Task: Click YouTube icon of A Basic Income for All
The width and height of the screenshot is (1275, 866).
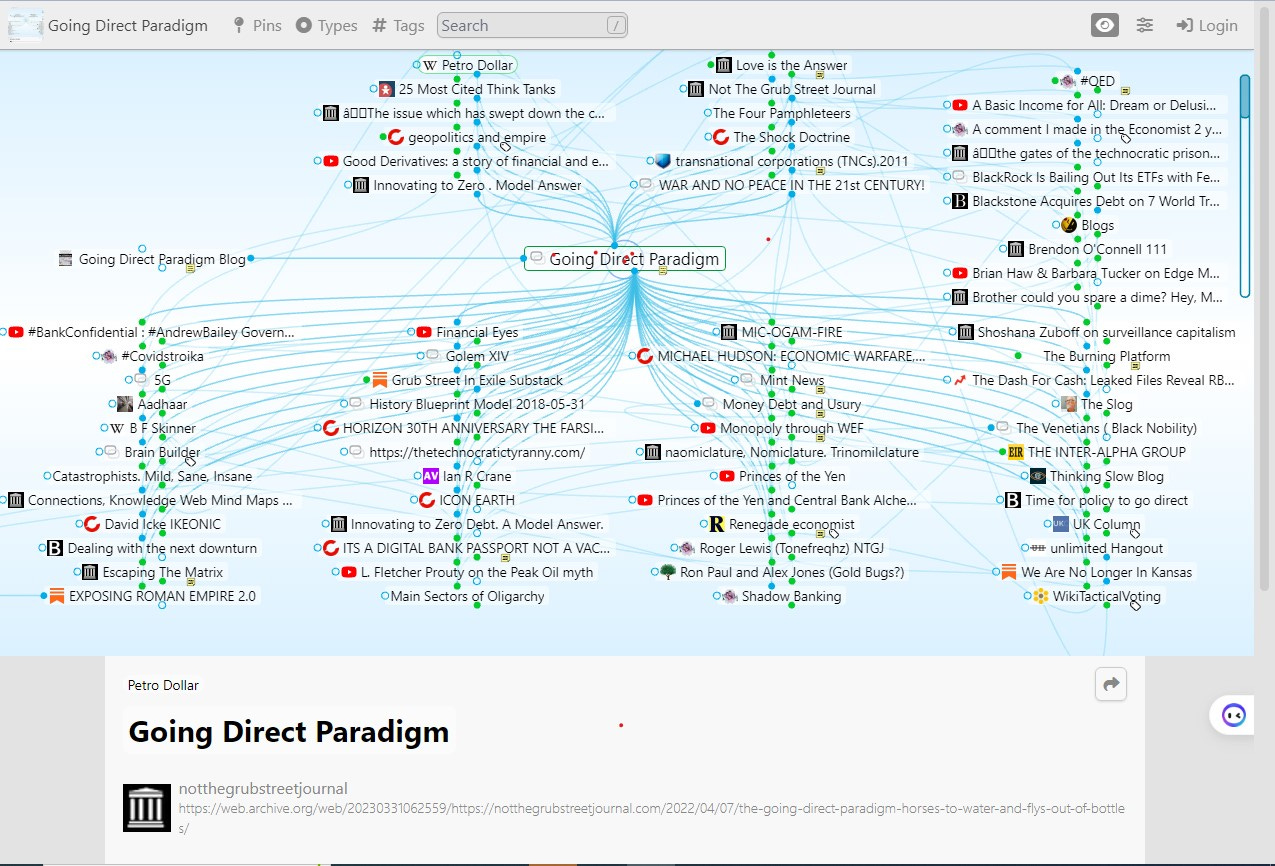Action: [960, 105]
